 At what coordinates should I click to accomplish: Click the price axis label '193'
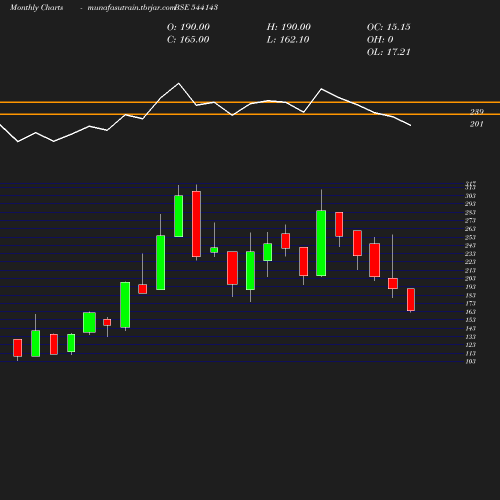pos(470,287)
